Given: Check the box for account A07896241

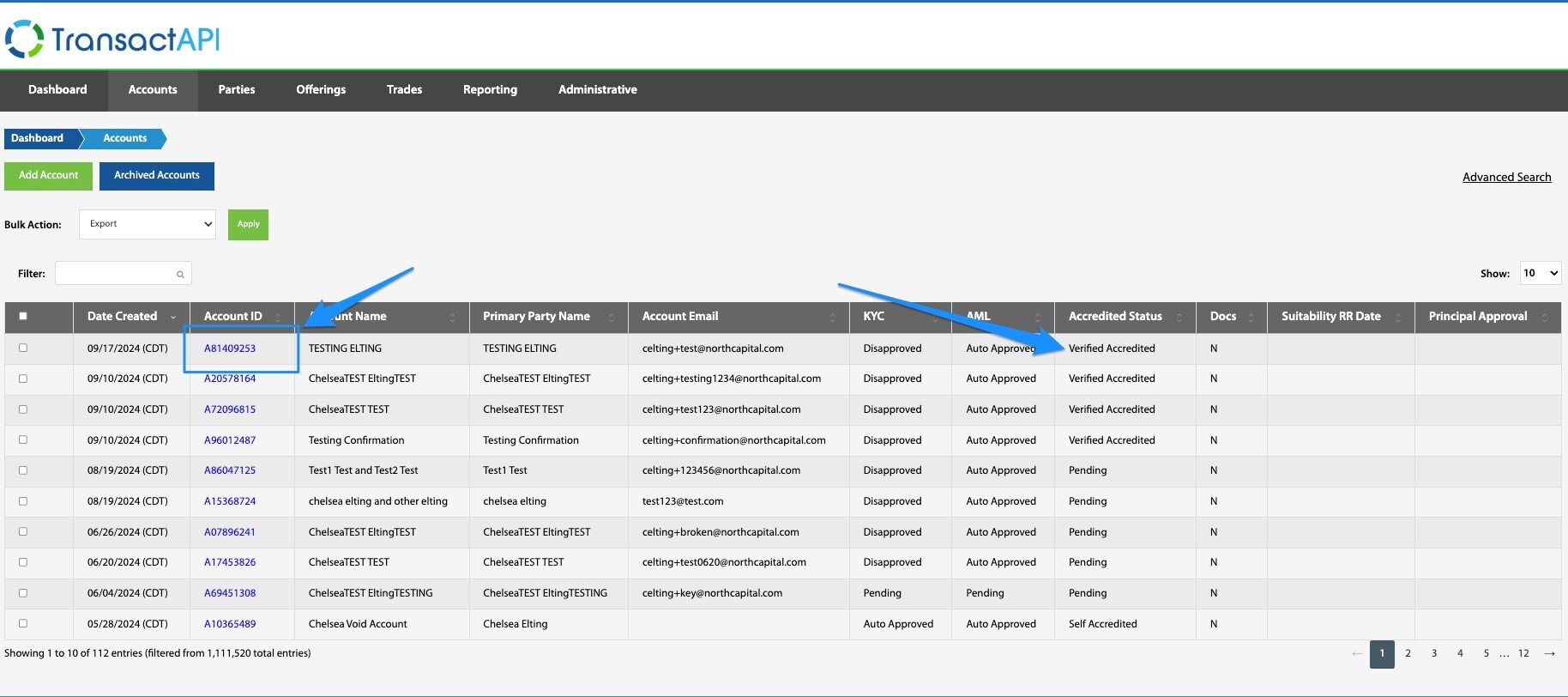Looking at the screenshot, I should click(x=23, y=531).
